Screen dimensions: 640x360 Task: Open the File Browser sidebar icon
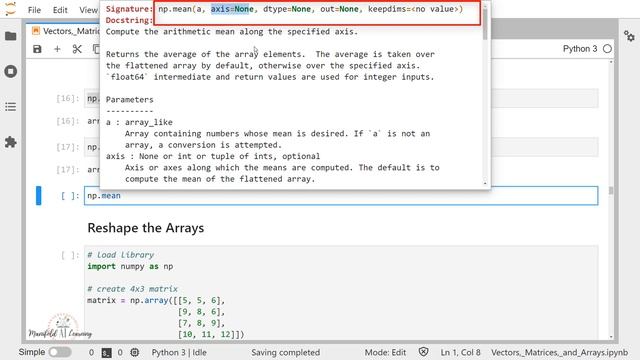(11, 36)
